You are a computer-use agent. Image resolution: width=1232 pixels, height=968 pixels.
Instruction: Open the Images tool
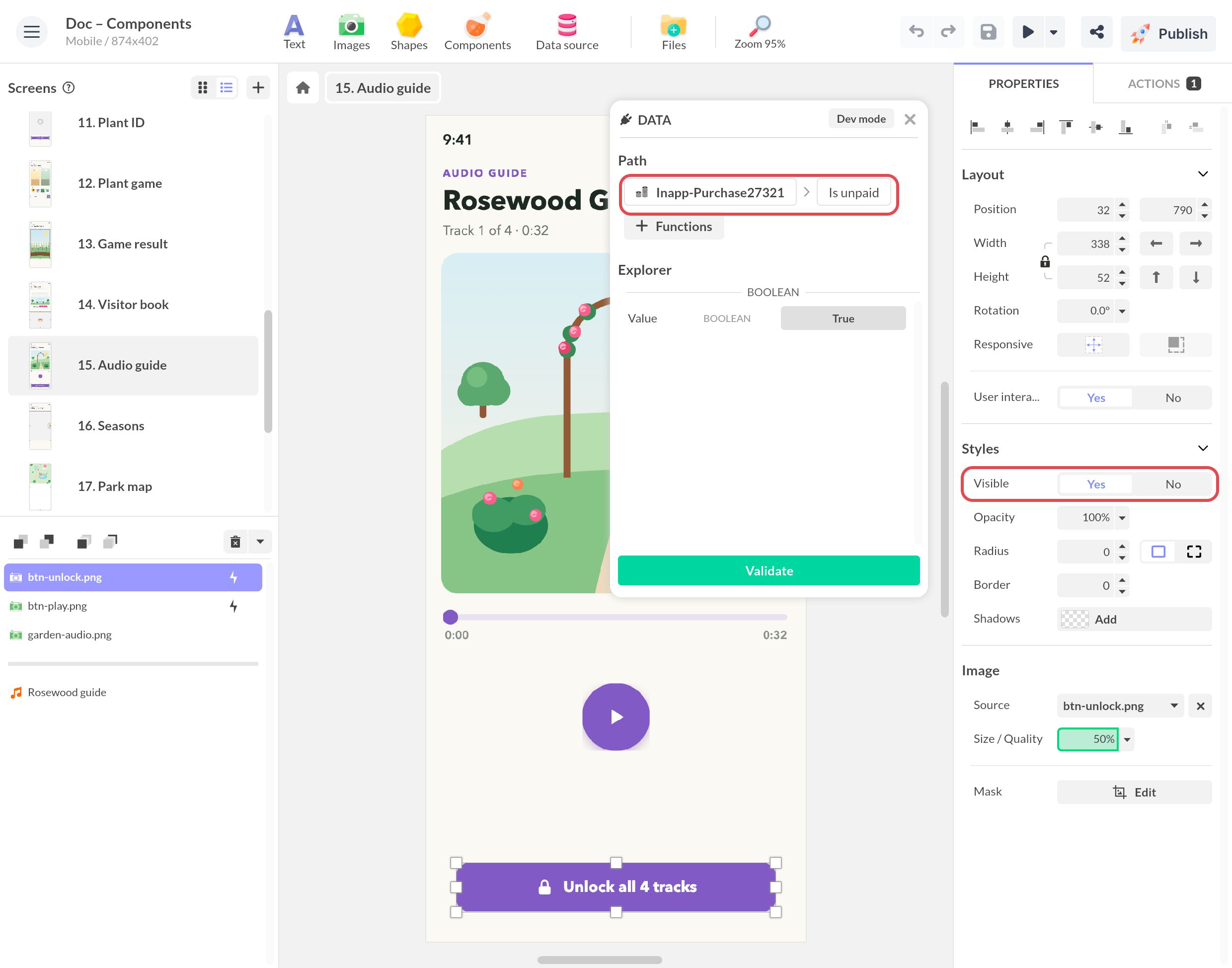coord(351,32)
